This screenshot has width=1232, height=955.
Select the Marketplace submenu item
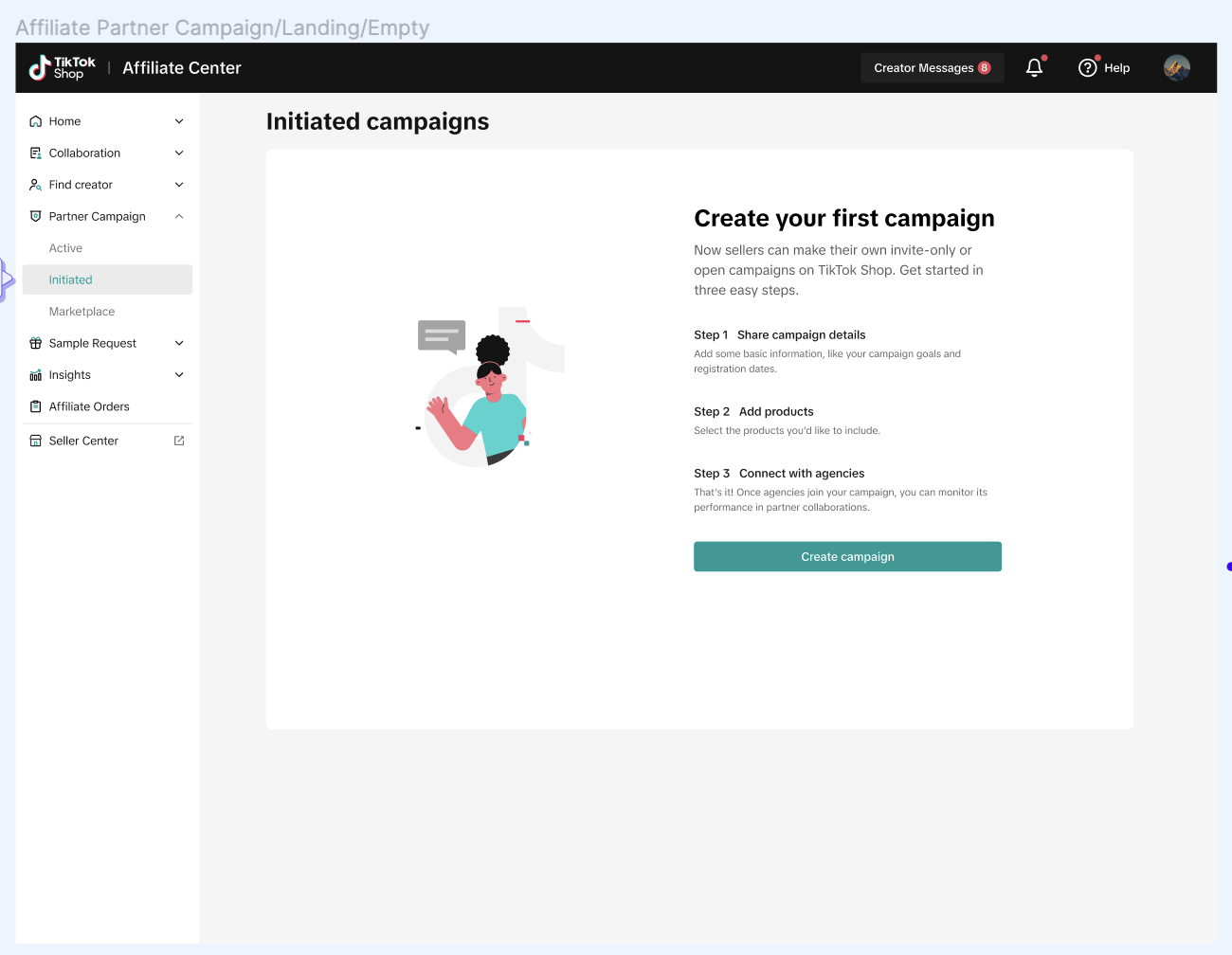pos(82,312)
